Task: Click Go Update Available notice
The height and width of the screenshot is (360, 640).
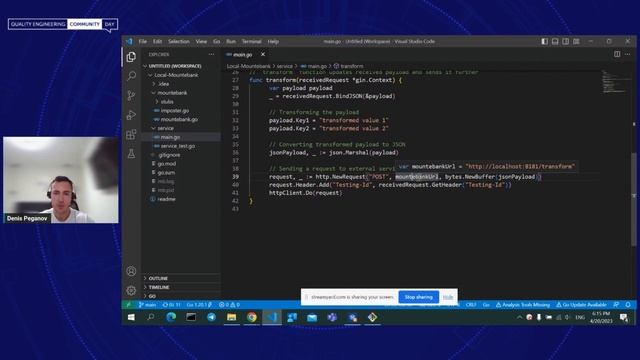Action: [581, 305]
